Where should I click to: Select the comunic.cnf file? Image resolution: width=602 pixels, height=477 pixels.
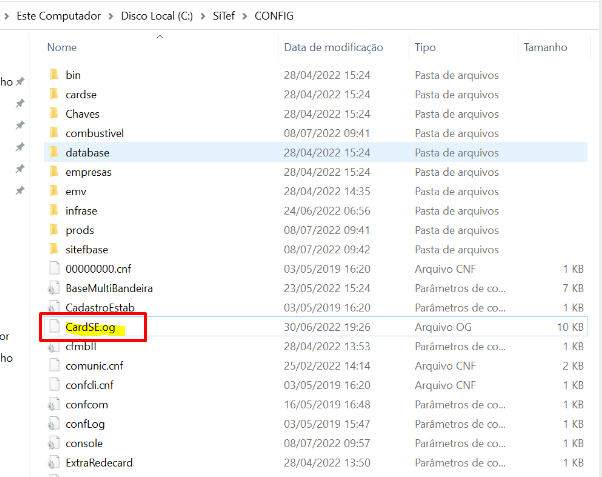click(95, 366)
